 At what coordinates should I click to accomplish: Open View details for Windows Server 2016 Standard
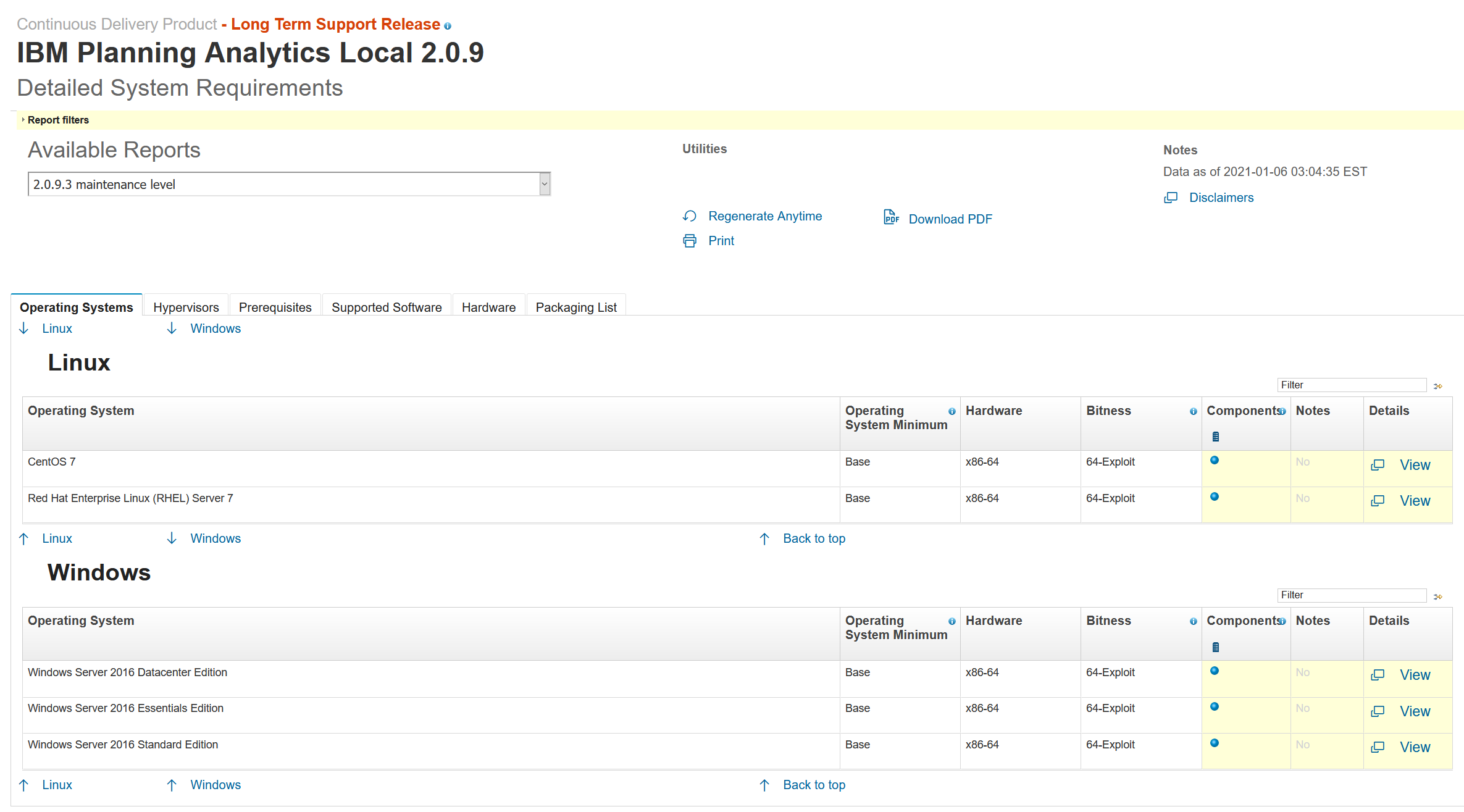[1414, 747]
